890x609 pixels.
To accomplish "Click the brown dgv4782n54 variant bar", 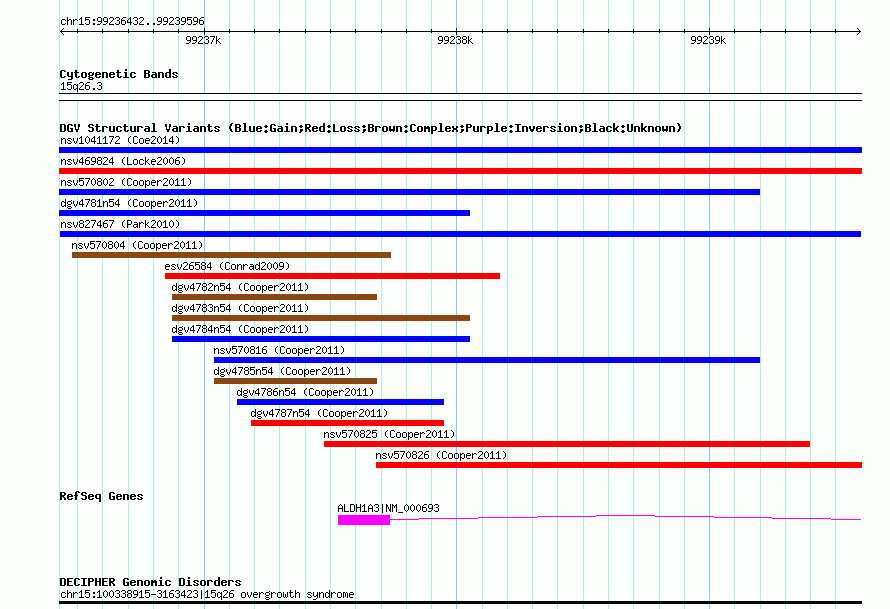I will 274,297.
